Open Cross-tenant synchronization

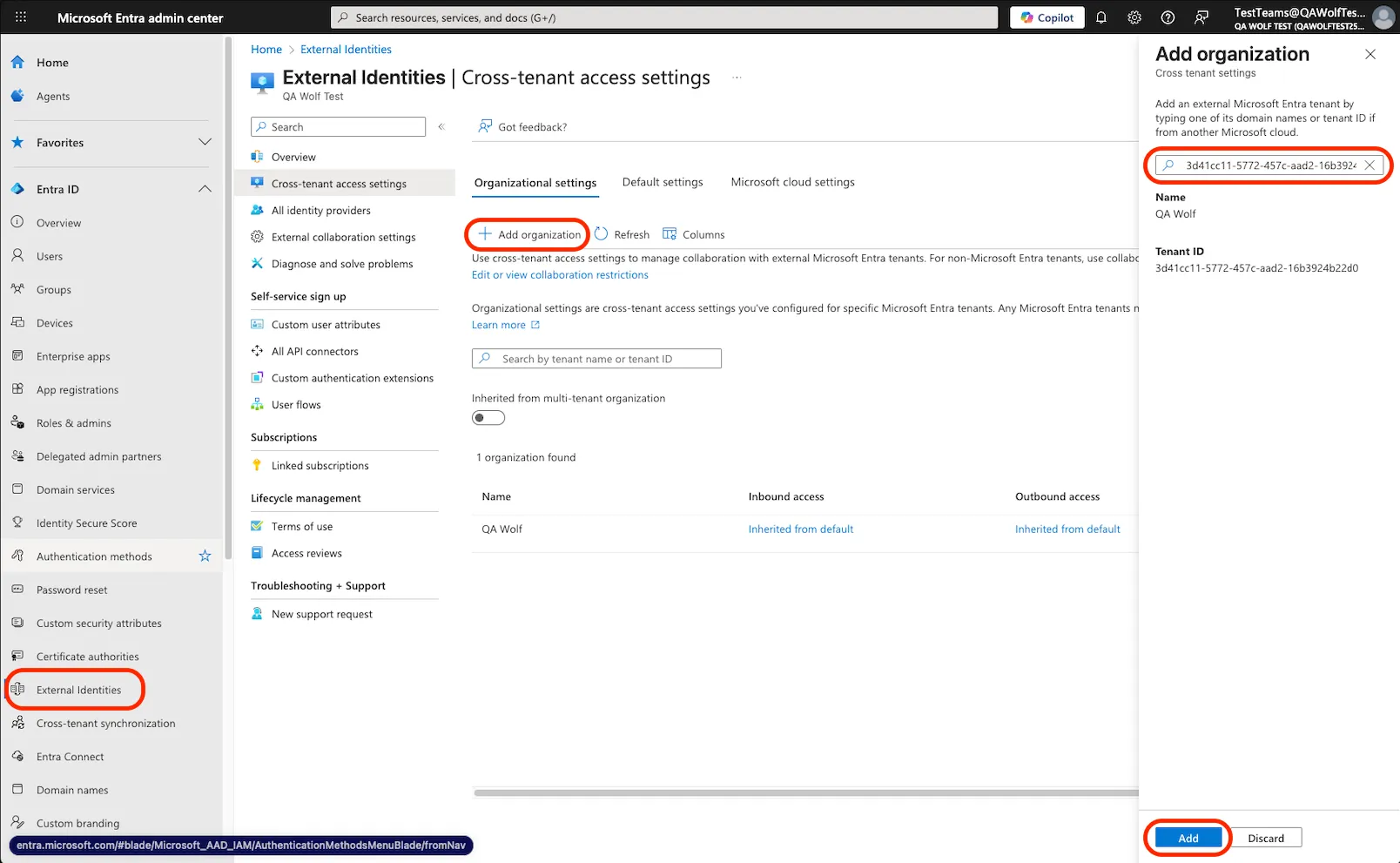(x=106, y=724)
